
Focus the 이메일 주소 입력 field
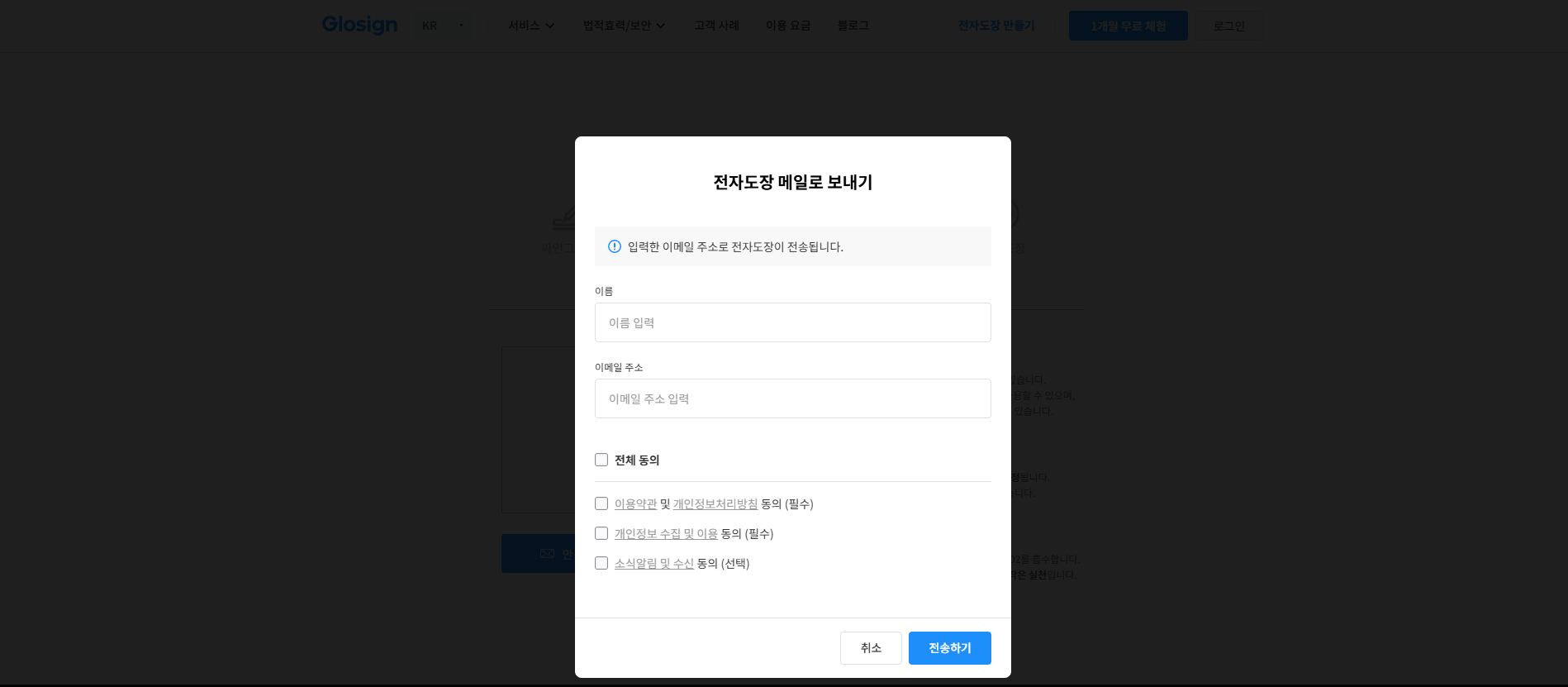tap(793, 398)
